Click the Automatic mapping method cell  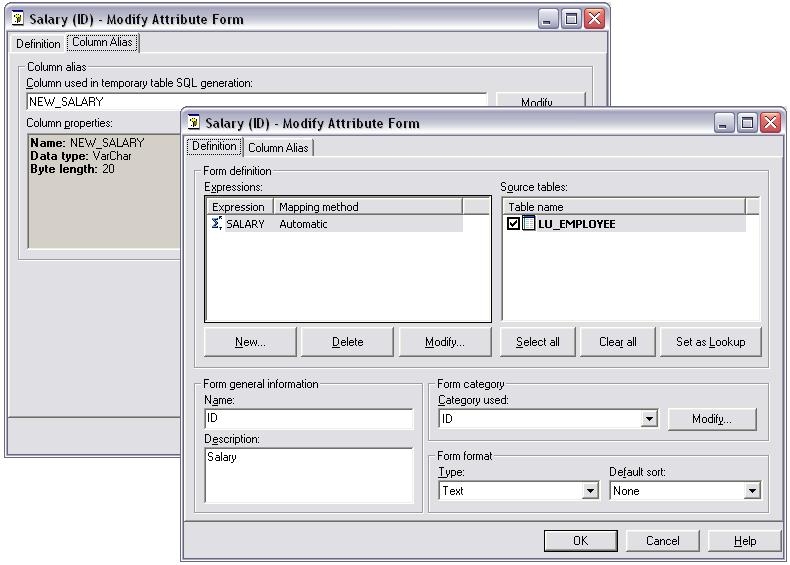(x=303, y=224)
